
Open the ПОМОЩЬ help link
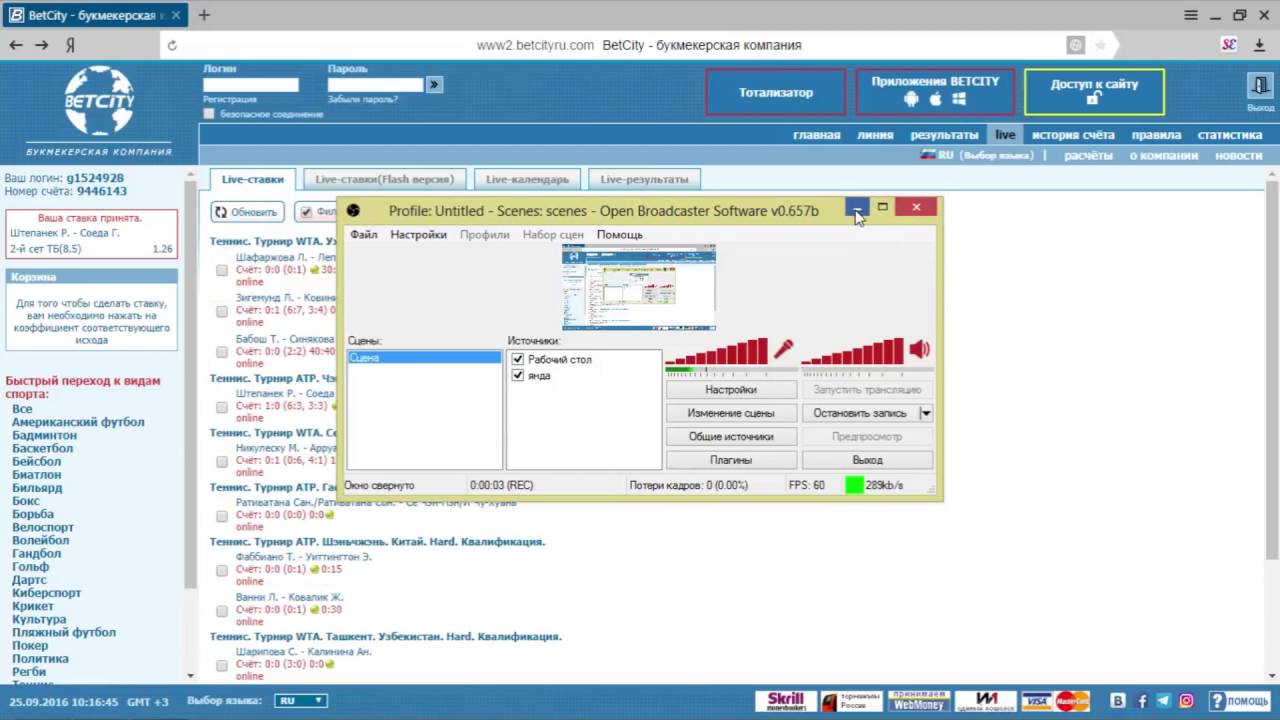[x=1239, y=701]
